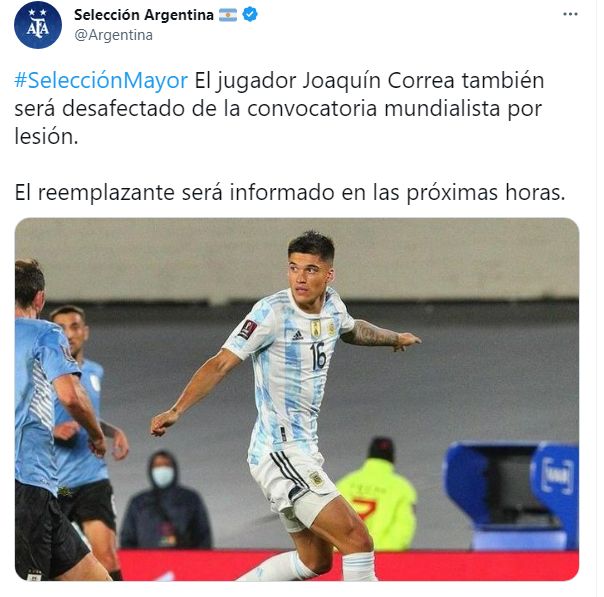
Task: Open the Selección Argentina display name
Action: 144,15
